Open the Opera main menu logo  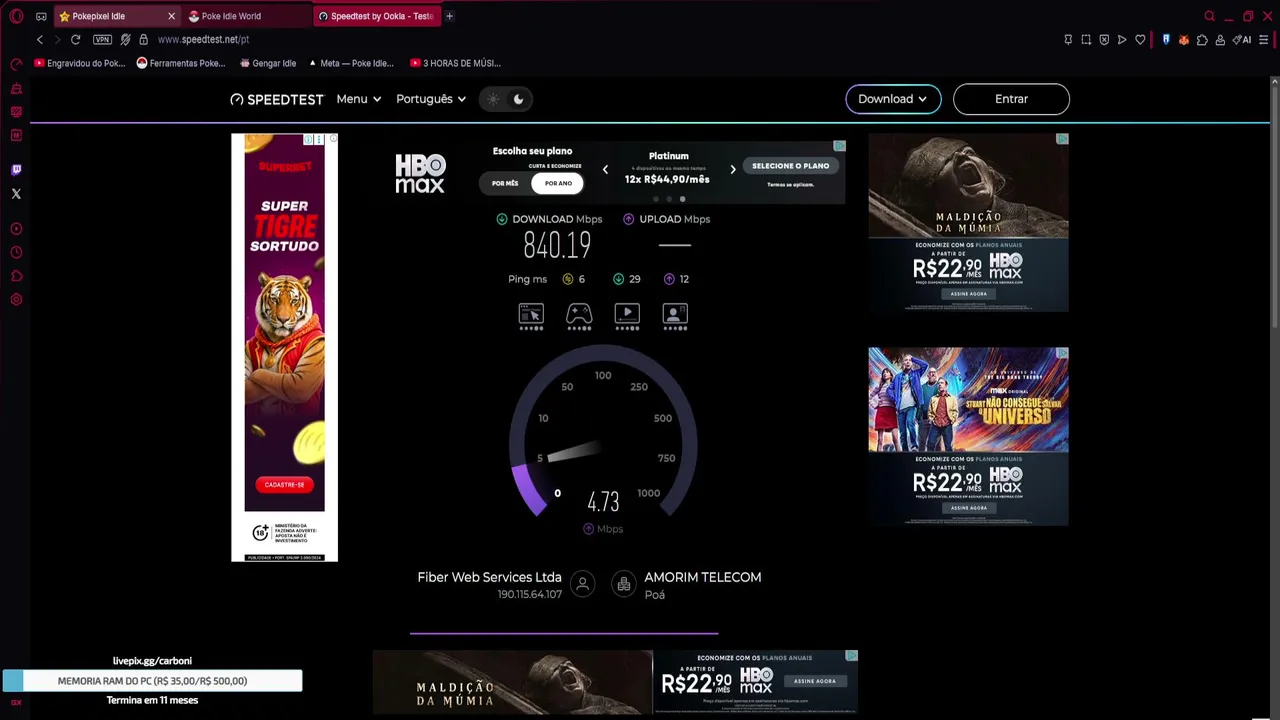[x=16, y=16]
